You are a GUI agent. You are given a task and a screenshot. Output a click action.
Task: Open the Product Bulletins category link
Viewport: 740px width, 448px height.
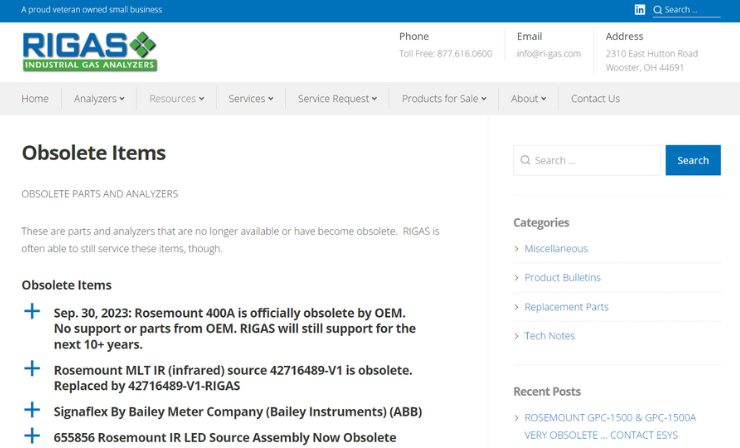point(562,277)
